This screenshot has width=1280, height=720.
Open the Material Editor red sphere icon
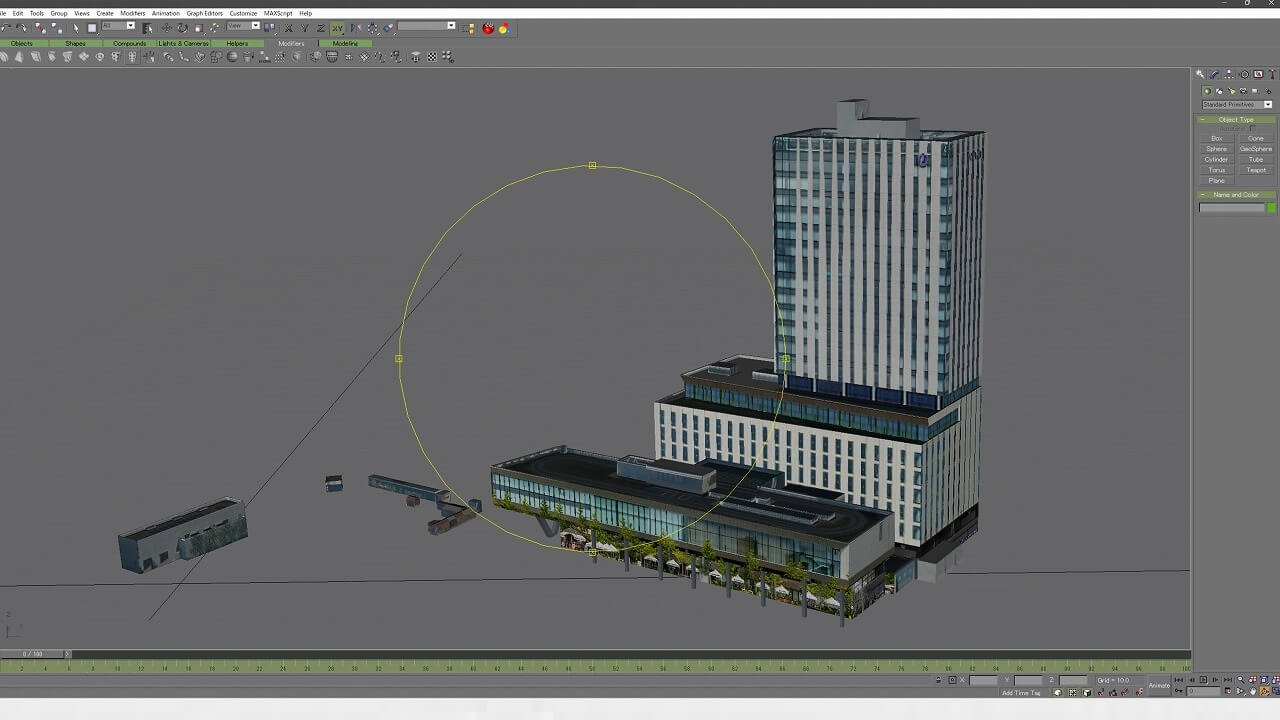coord(488,28)
